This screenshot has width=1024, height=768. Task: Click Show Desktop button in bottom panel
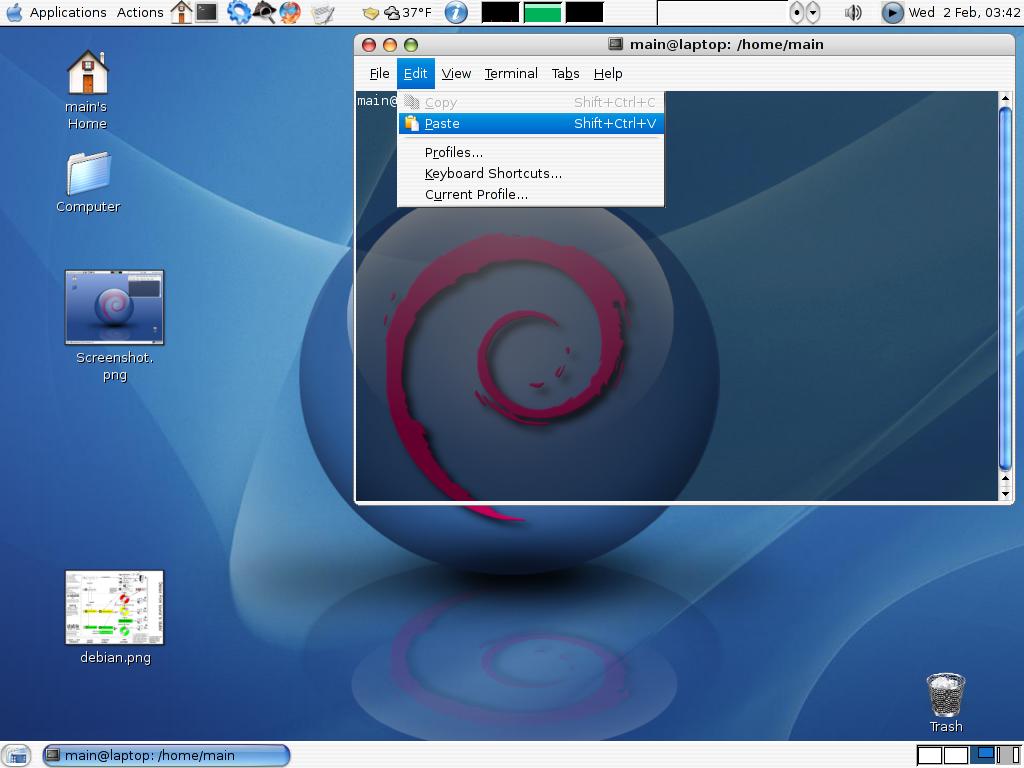[18, 756]
